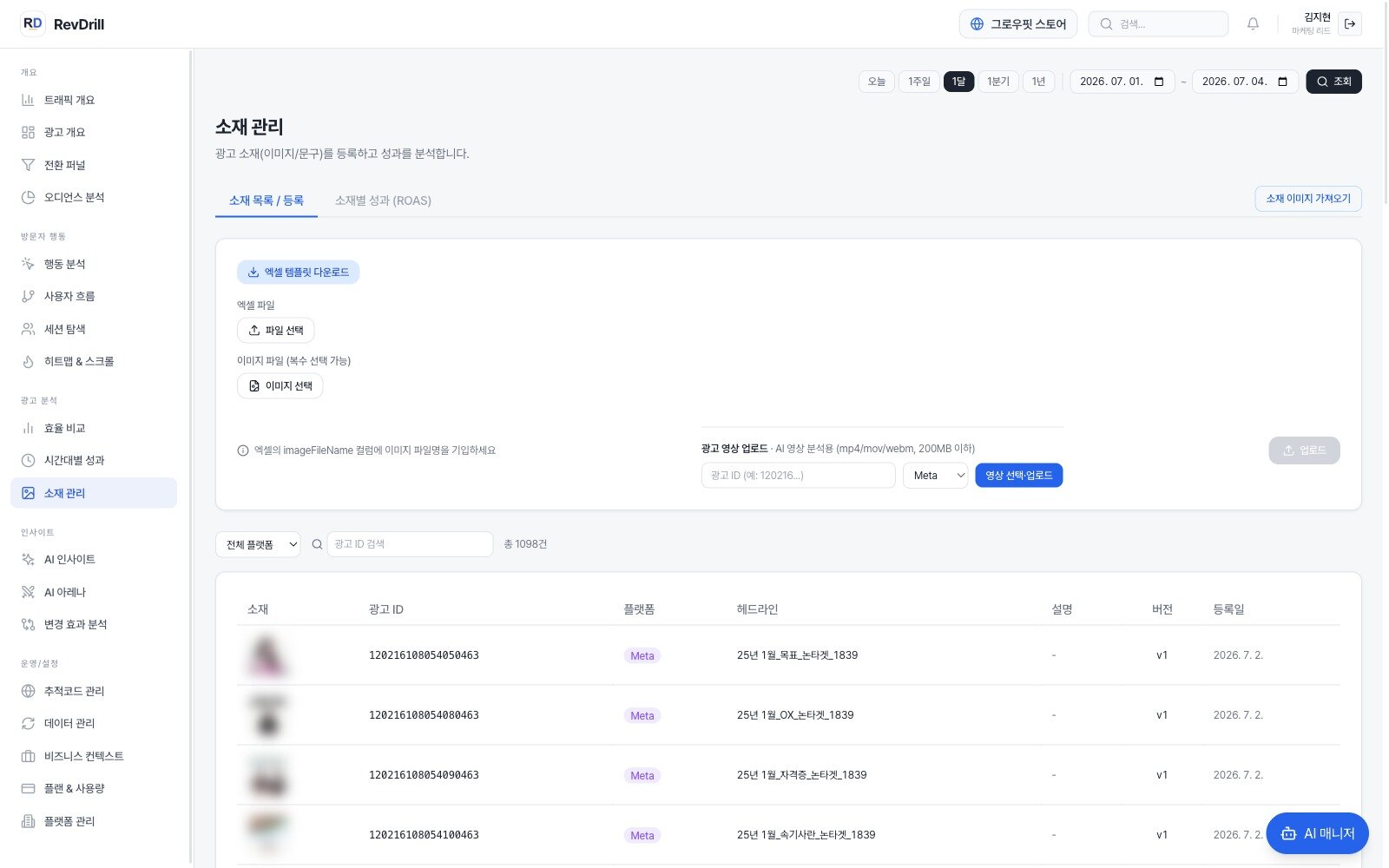The width and height of the screenshot is (1389, 868).
Task: Open the start date calendar picker icon
Action: pyautogui.click(x=1159, y=82)
